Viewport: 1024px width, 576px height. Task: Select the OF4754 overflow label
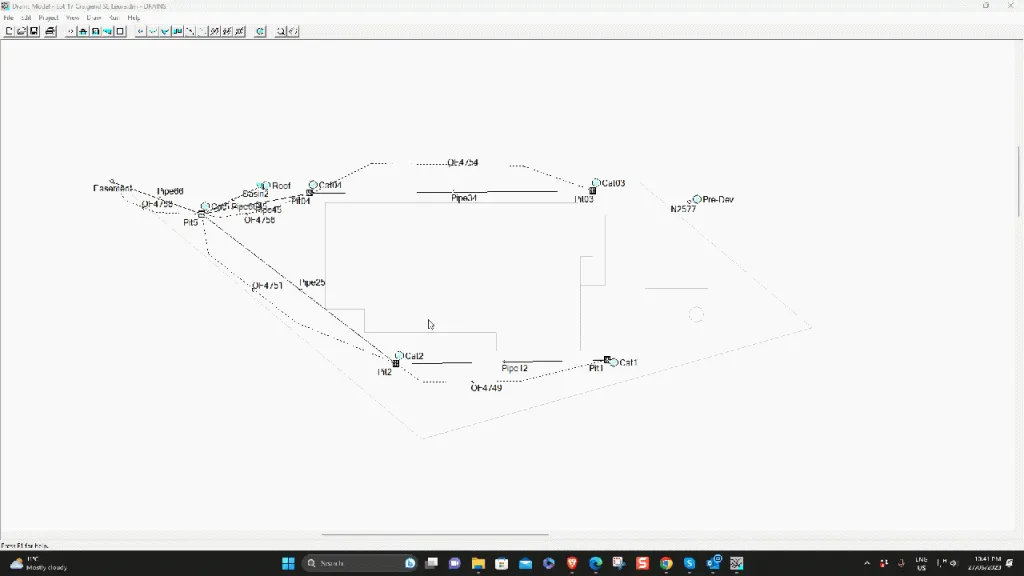click(x=463, y=163)
